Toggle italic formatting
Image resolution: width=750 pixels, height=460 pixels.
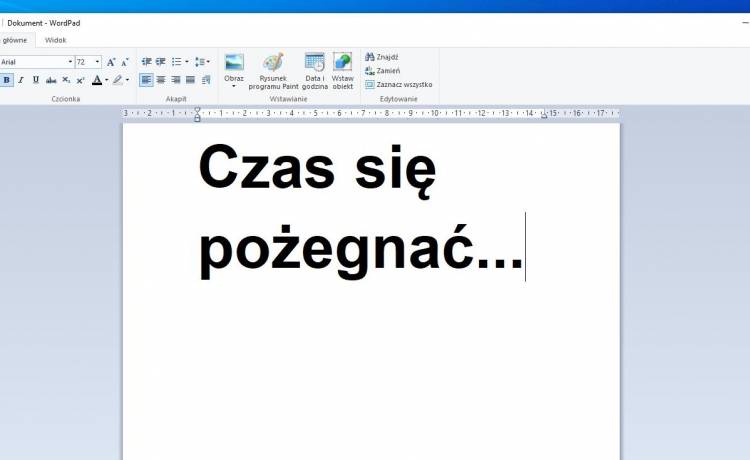21,80
